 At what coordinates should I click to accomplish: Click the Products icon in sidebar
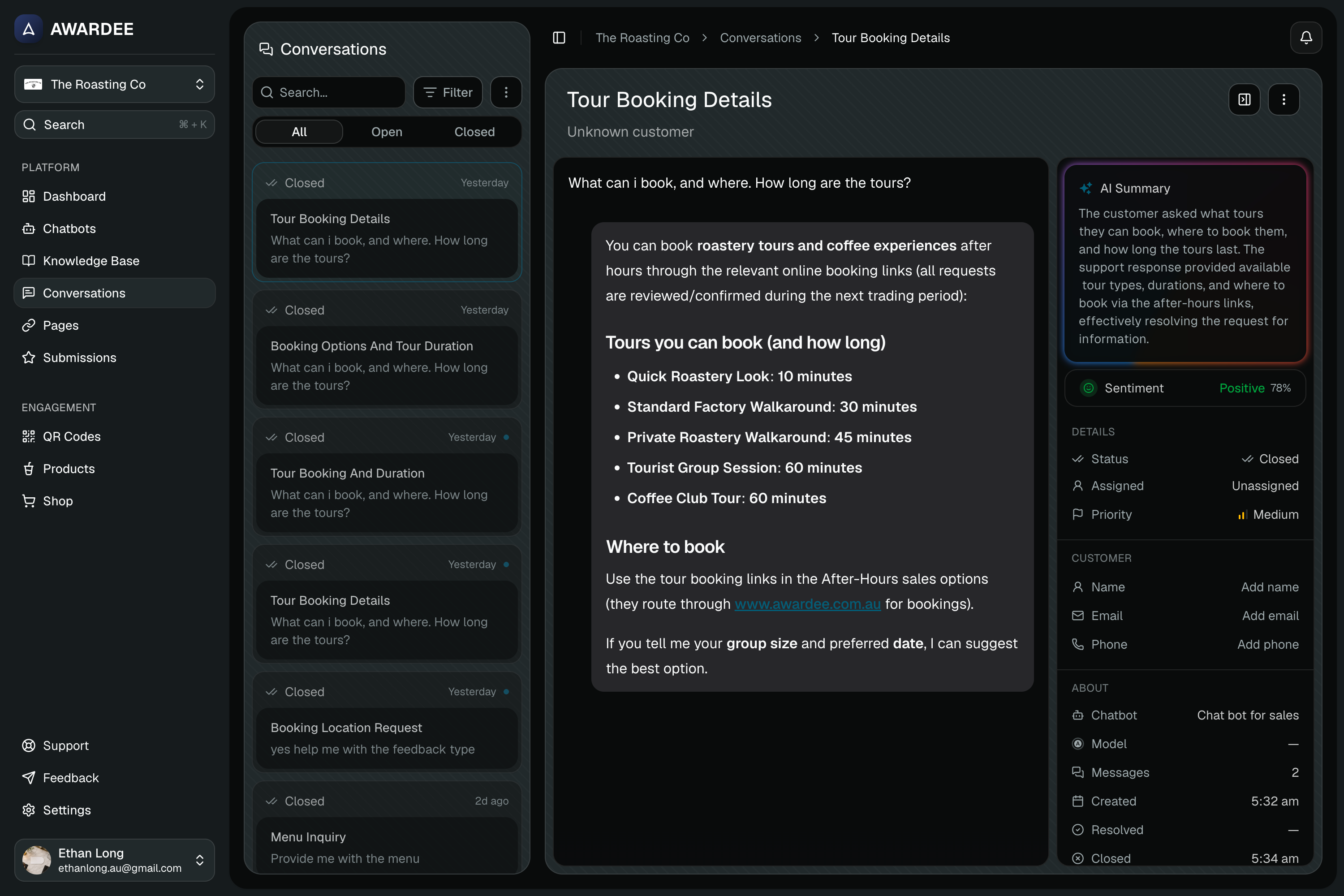(x=29, y=469)
